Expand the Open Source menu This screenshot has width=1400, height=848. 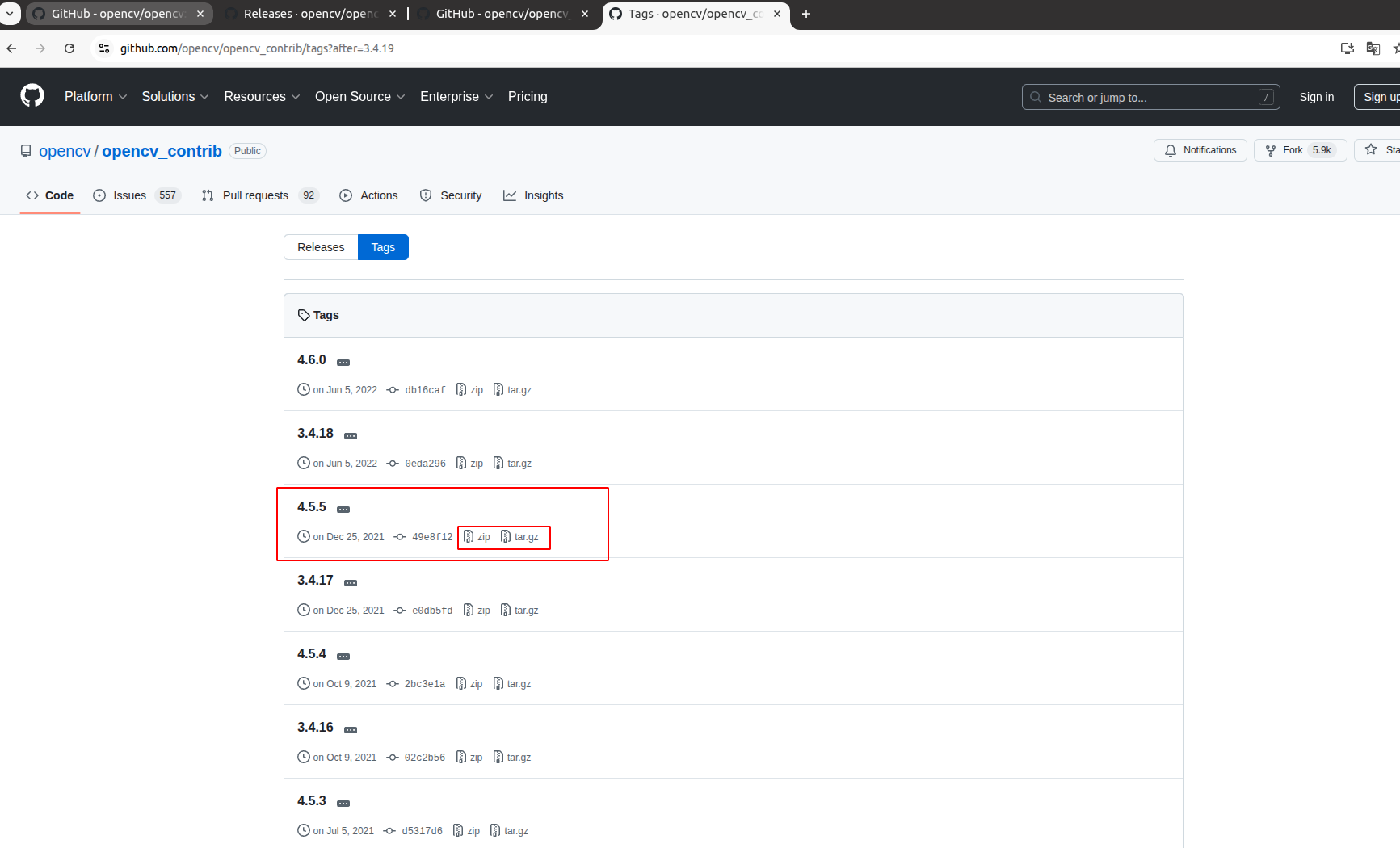(359, 97)
